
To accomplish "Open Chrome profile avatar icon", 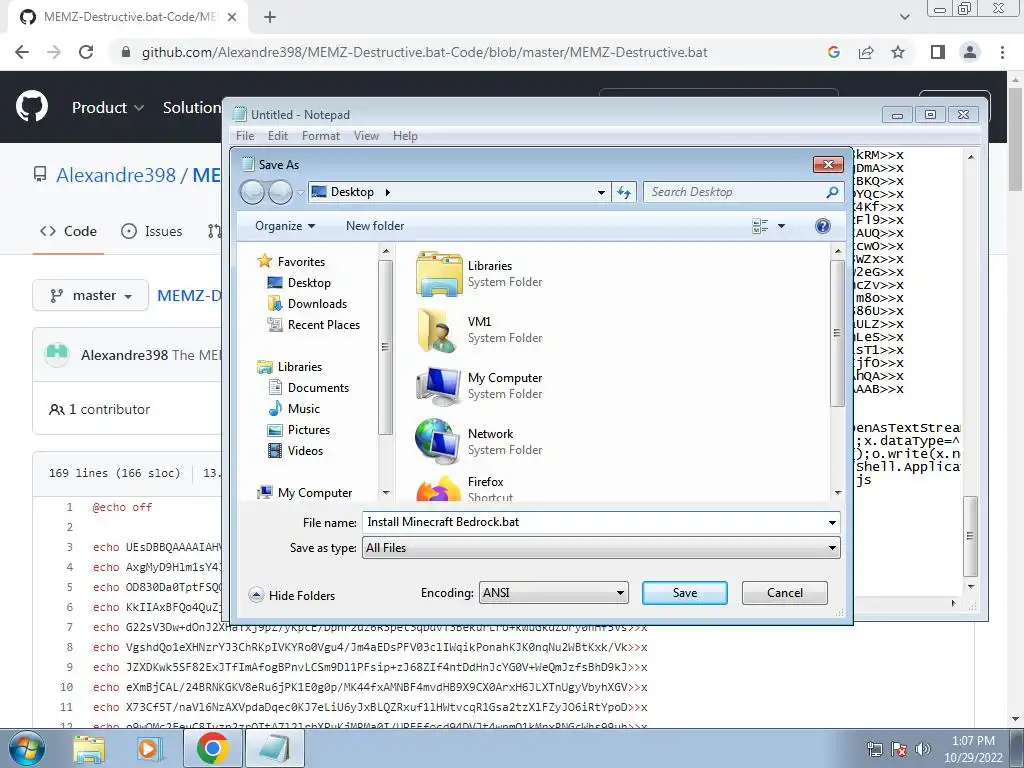I will pyautogui.click(x=970, y=52).
